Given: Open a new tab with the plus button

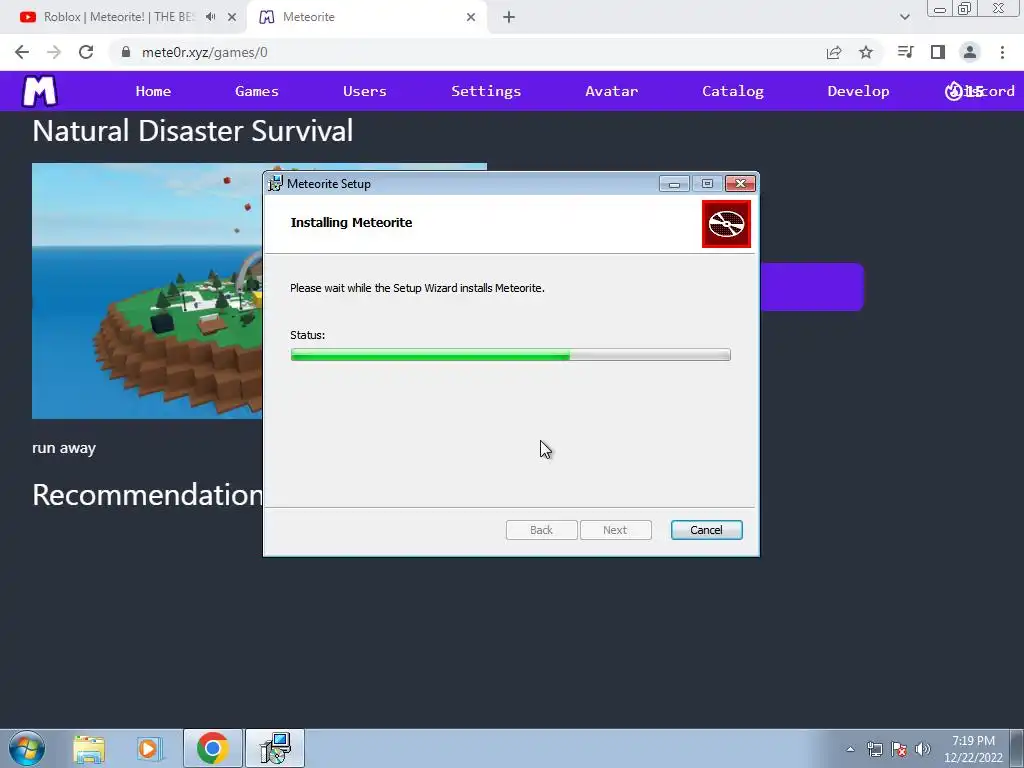Looking at the screenshot, I should 509,17.
